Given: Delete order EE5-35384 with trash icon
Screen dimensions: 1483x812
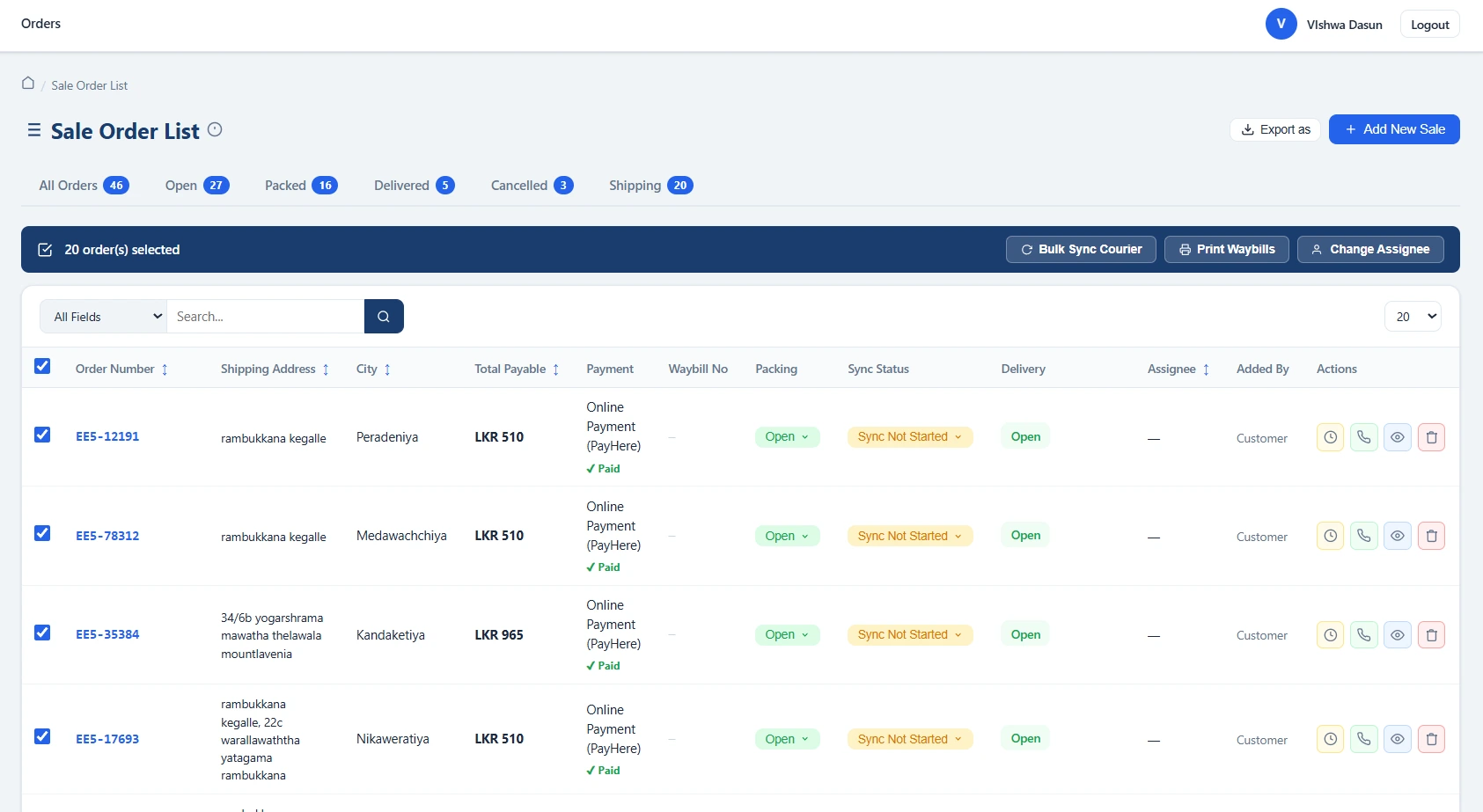Looking at the screenshot, I should click(x=1431, y=634).
